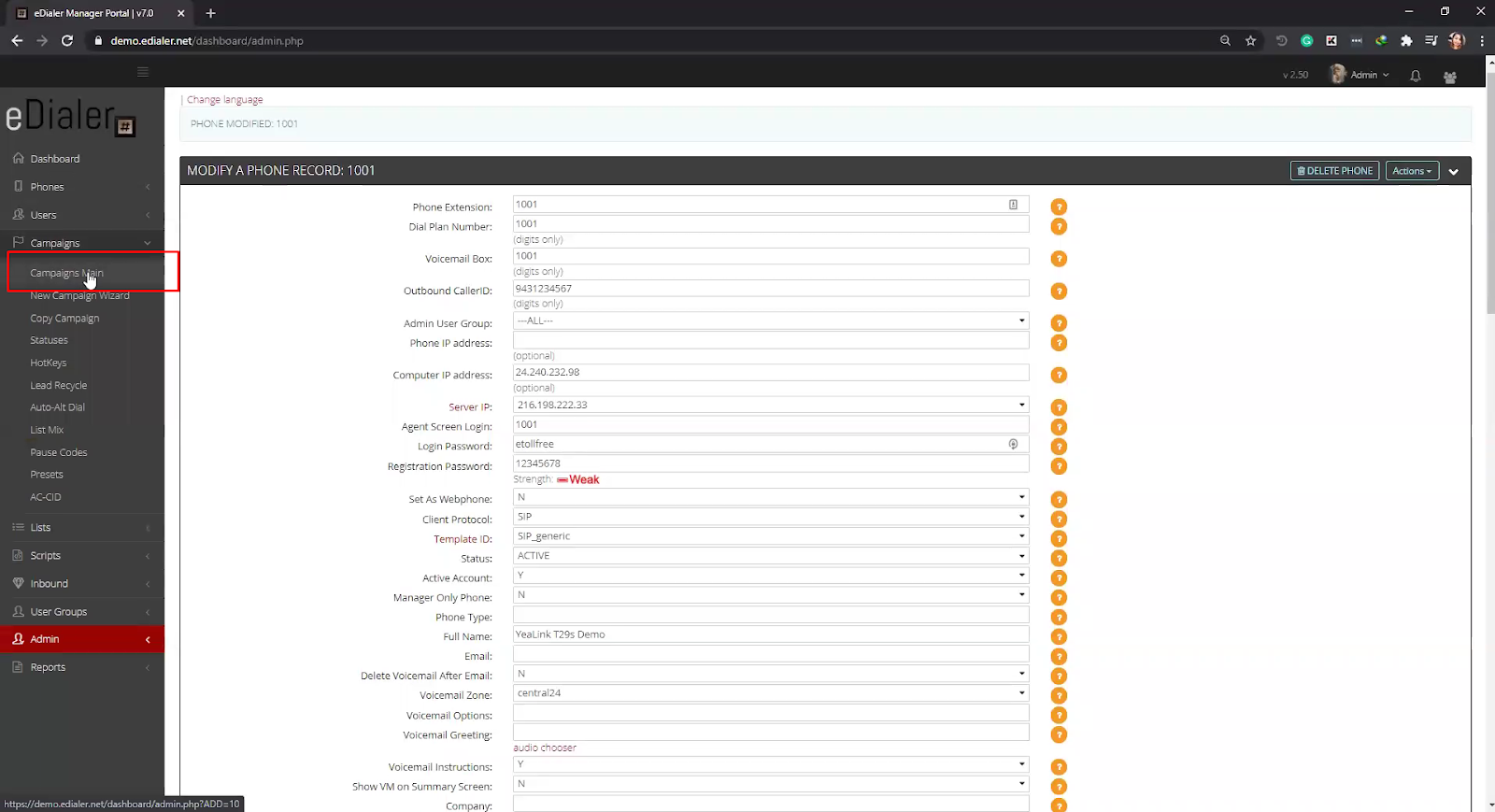The height and width of the screenshot is (812, 1495).
Task: Expand Reports sidebar menu
Action: [x=82, y=667]
